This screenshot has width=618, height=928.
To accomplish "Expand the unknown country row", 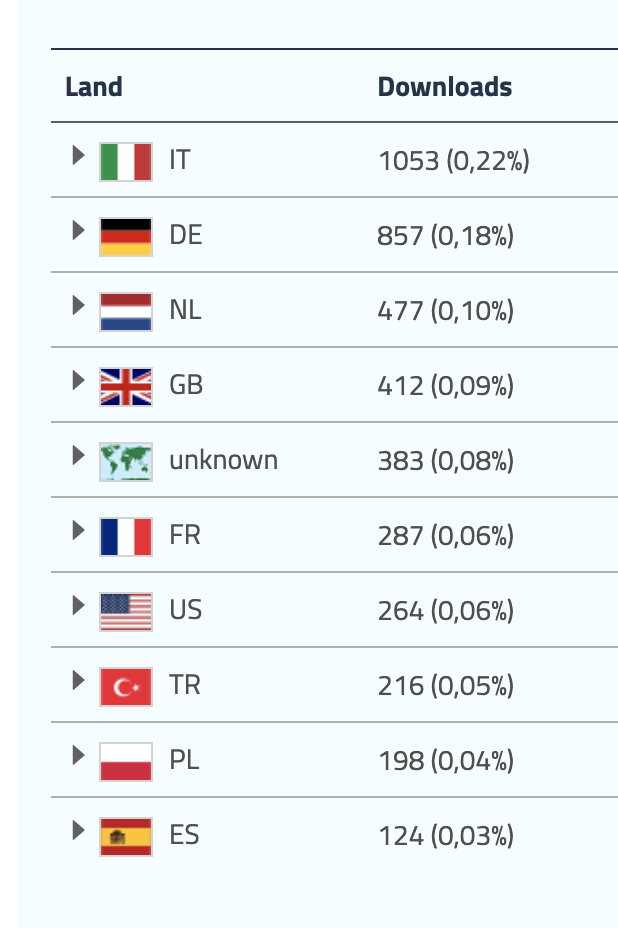I will tap(79, 455).
